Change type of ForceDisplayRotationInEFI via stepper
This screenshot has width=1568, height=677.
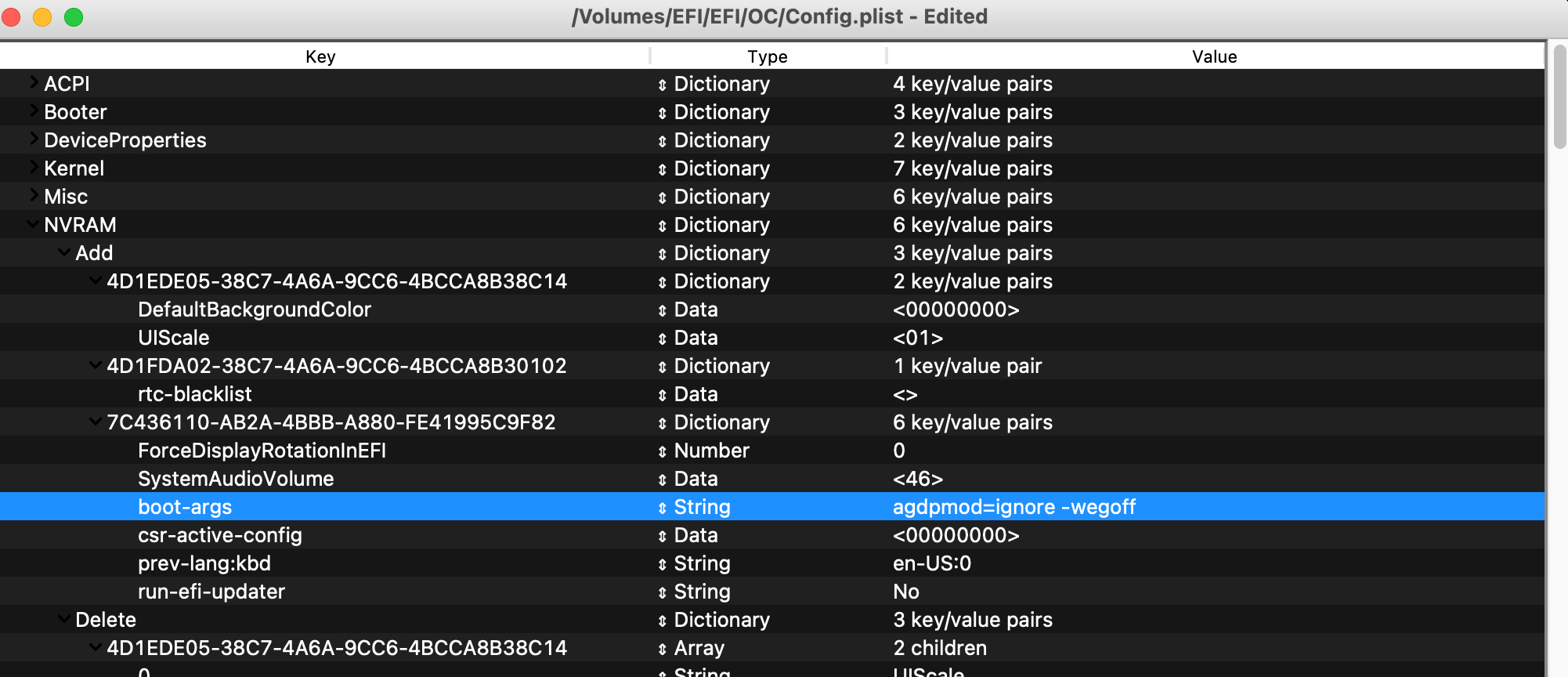point(663,451)
